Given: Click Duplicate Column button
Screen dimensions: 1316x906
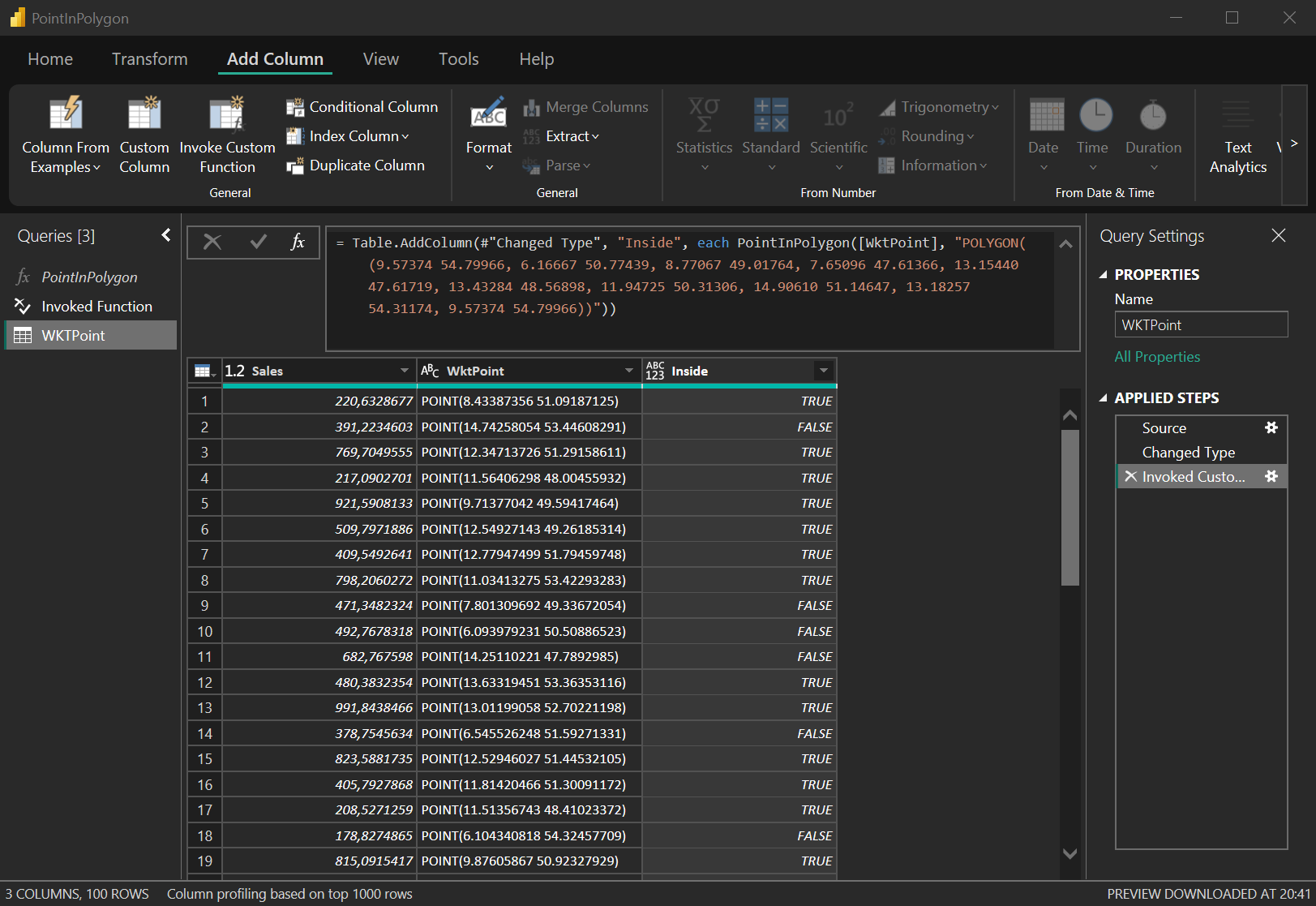Looking at the screenshot, I should click(355, 165).
